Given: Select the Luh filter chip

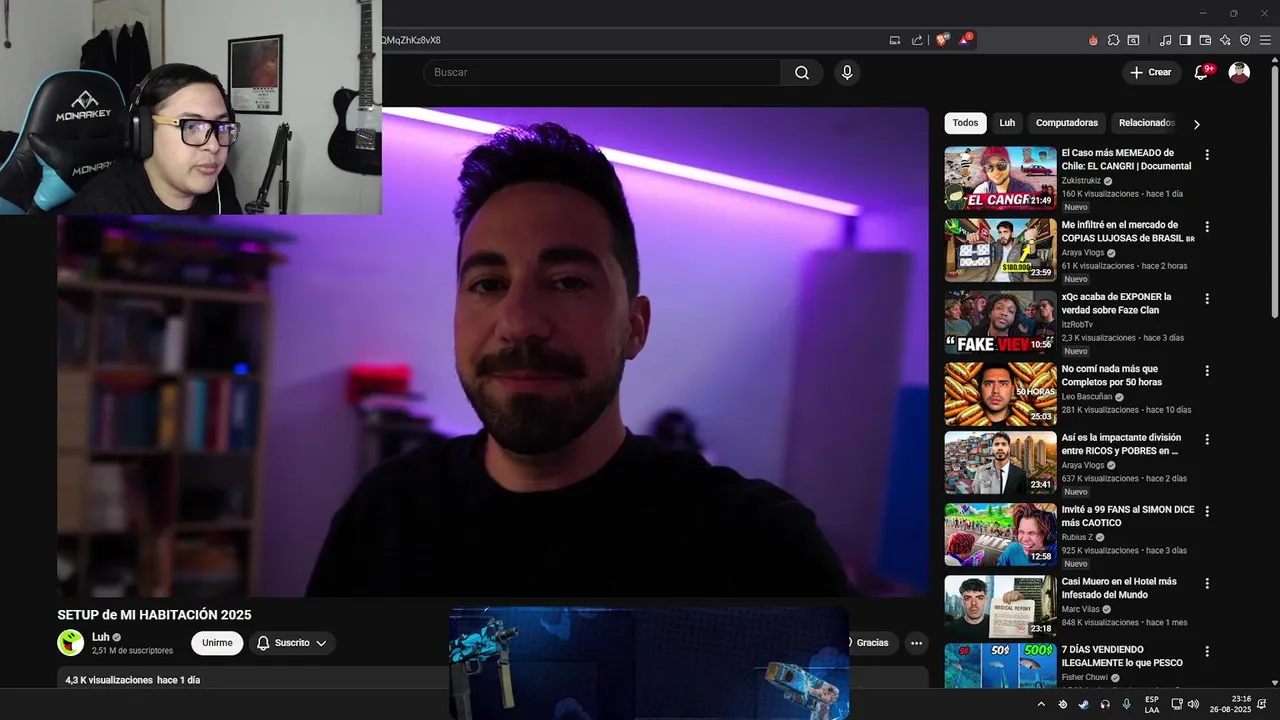Looking at the screenshot, I should point(1007,123).
